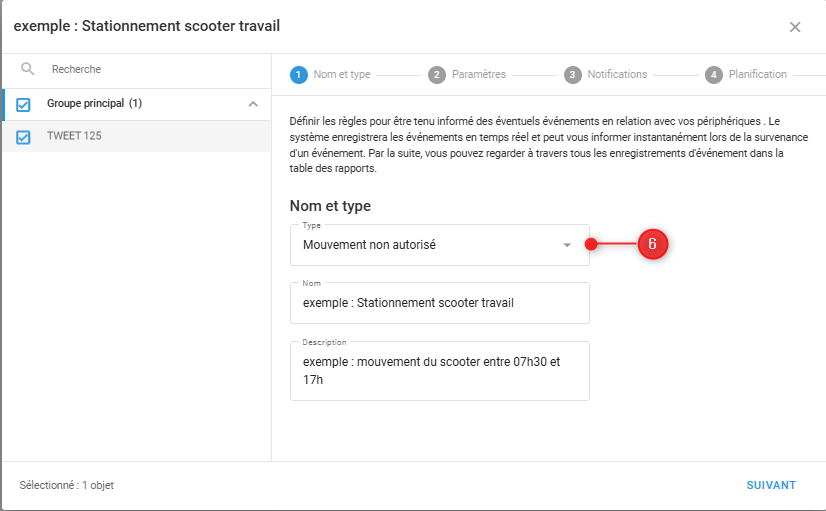Click in the Recherche search field
This screenshot has width=826, height=511.
(x=150, y=69)
